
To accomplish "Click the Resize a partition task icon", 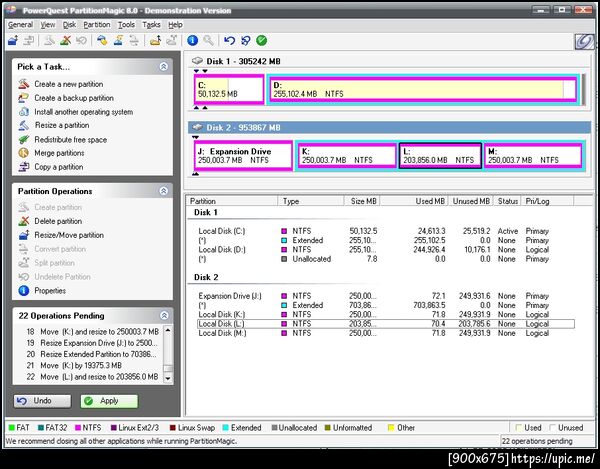I will coord(24,125).
